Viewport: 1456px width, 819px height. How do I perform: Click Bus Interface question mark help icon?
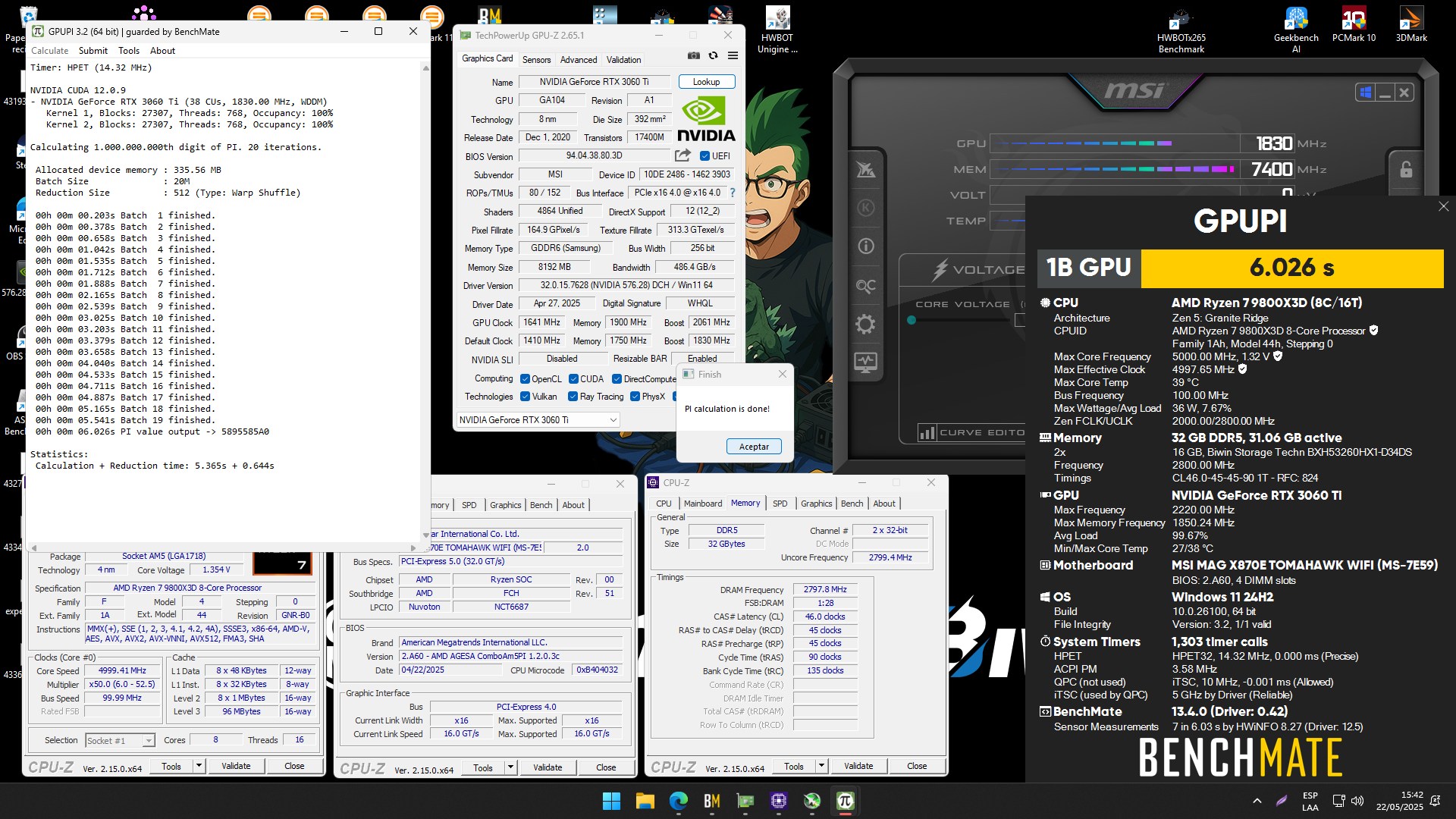(733, 193)
